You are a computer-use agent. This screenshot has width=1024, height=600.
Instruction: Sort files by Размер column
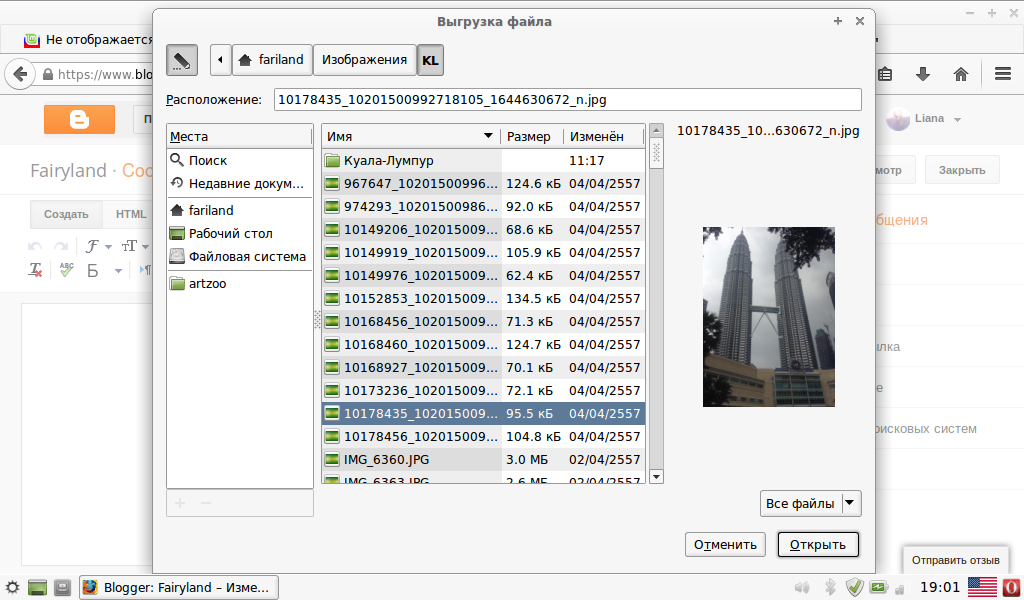530,136
